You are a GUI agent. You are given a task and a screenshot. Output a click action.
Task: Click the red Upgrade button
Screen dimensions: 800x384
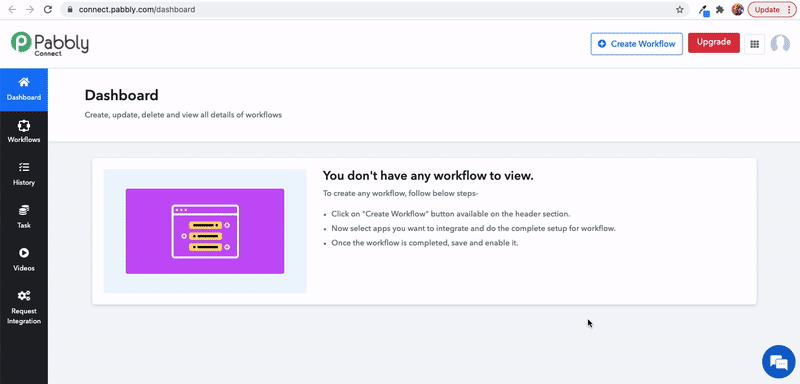pos(714,42)
